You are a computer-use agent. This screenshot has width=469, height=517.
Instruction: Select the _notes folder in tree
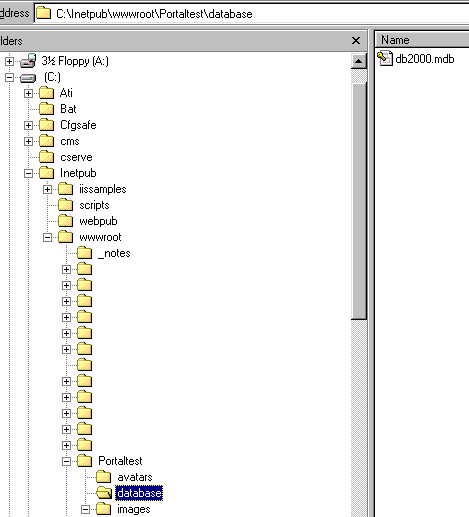point(114,253)
